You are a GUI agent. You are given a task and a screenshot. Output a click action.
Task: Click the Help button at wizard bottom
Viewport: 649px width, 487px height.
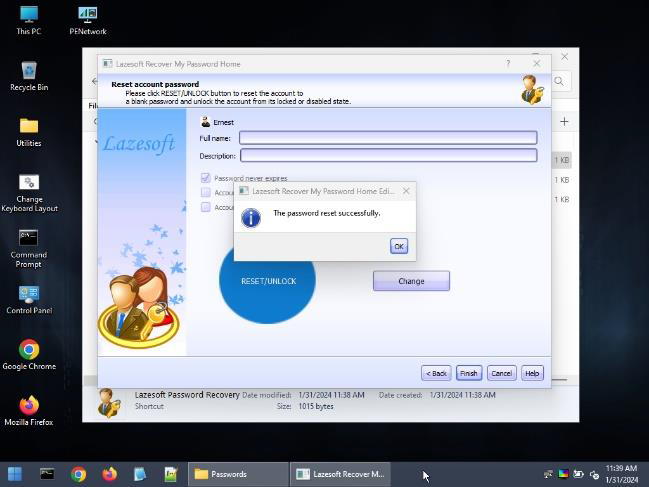532,373
